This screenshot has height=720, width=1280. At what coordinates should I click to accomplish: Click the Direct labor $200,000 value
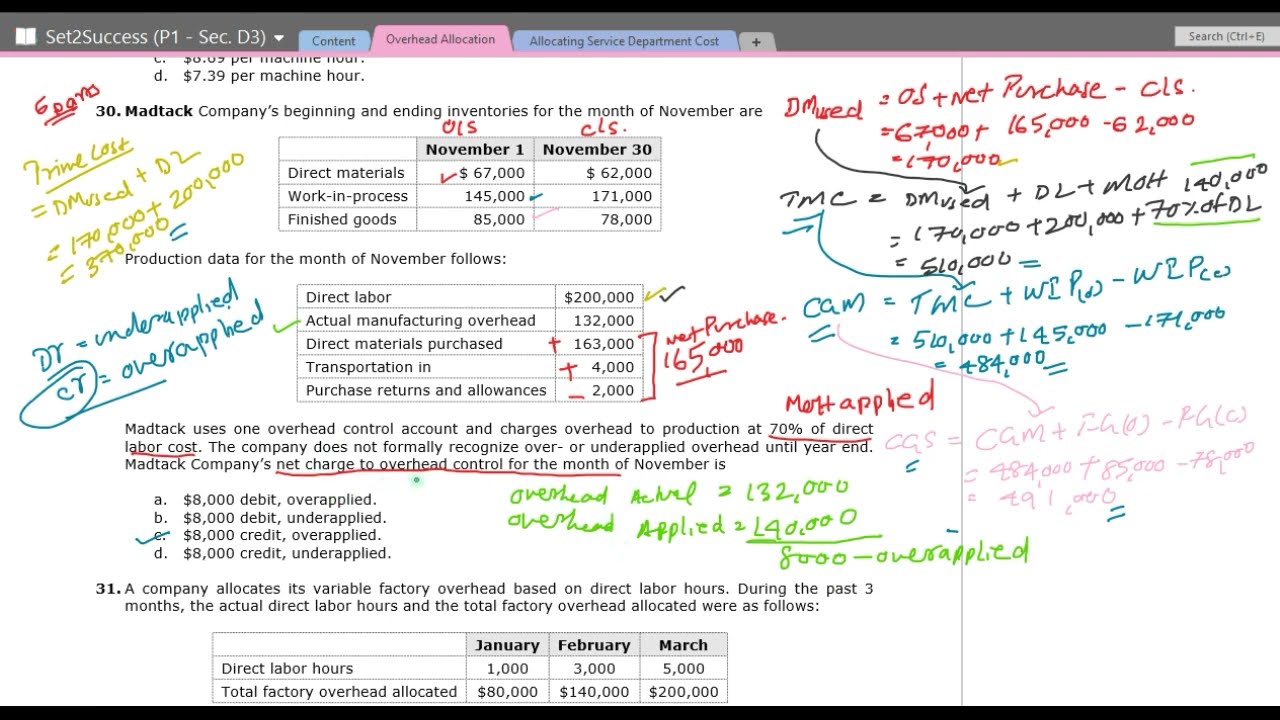click(x=599, y=297)
